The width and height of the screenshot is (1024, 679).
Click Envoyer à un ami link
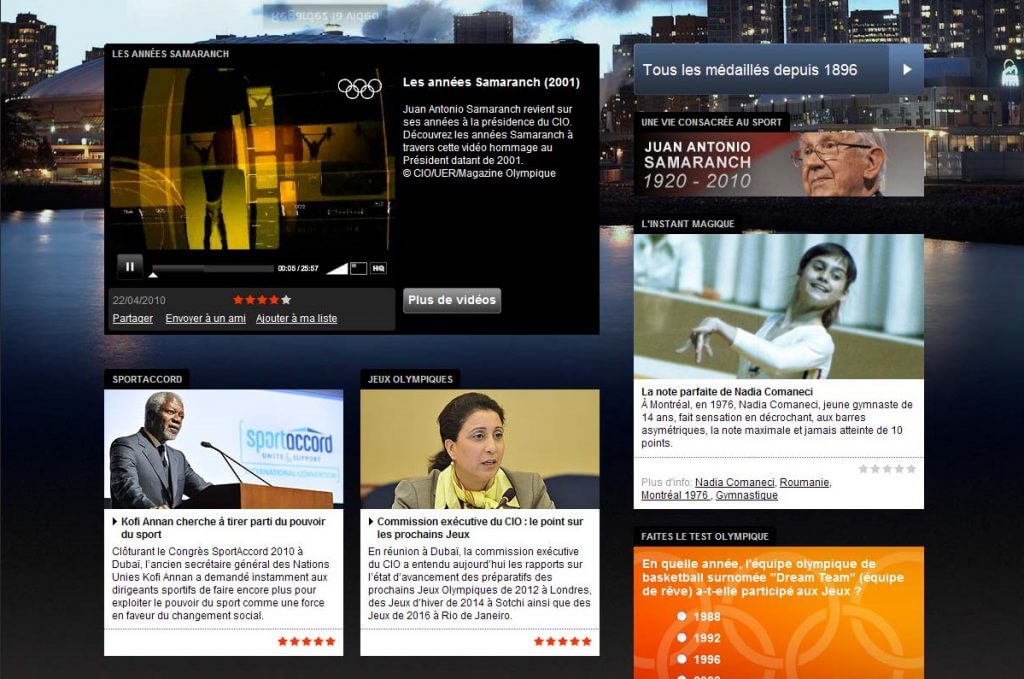tap(206, 319)
